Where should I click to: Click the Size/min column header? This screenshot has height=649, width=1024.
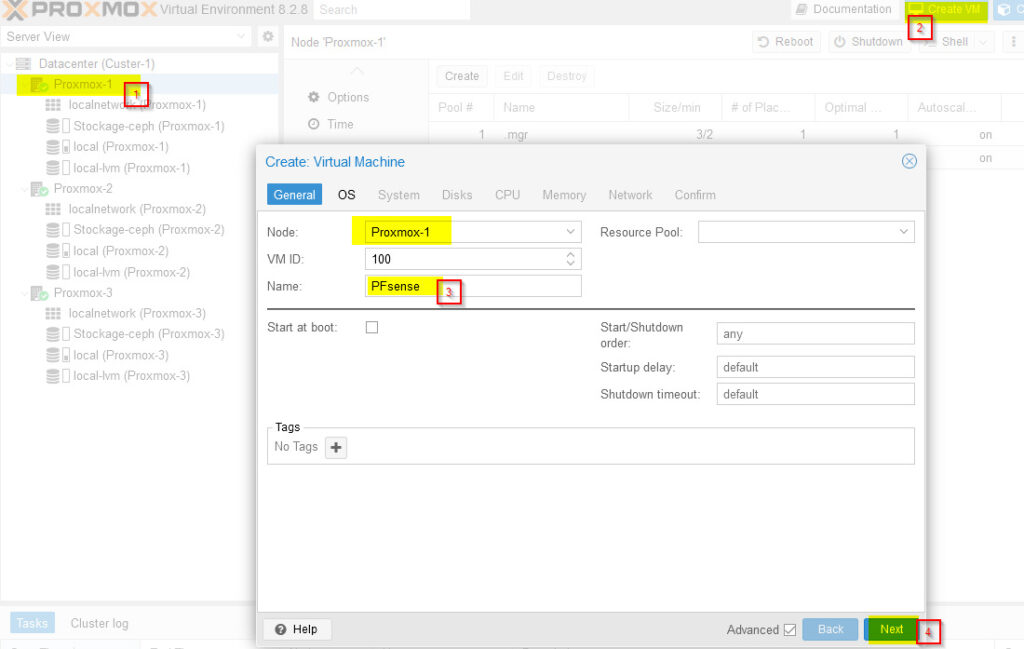click(675, 108)
